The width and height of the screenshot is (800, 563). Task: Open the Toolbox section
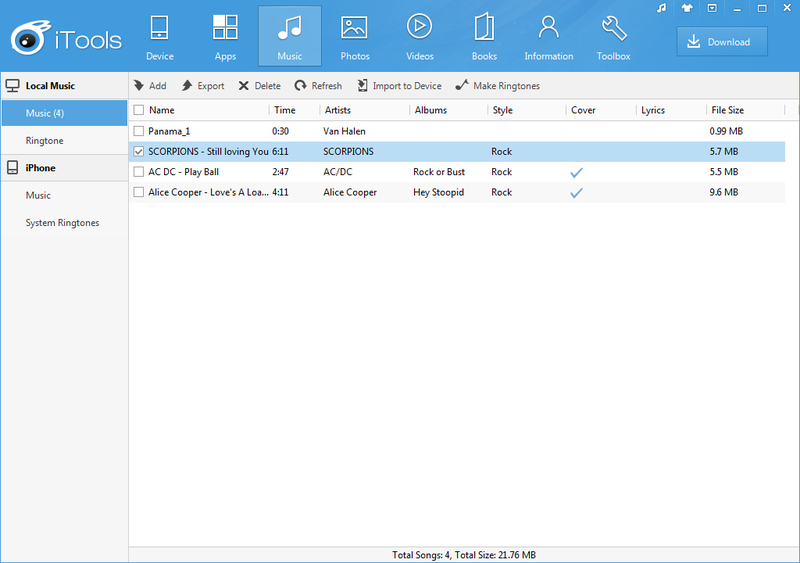[x=613, y=37]
